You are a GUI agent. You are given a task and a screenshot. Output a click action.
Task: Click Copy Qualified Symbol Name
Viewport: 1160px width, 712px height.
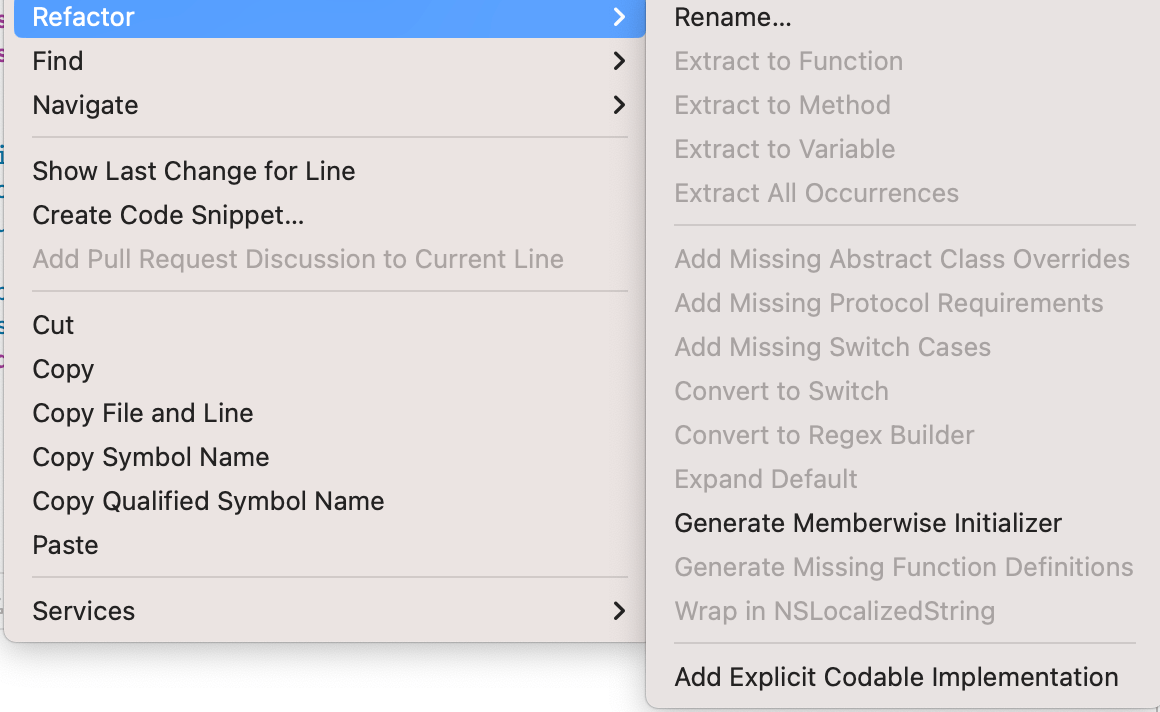(208, 501)
